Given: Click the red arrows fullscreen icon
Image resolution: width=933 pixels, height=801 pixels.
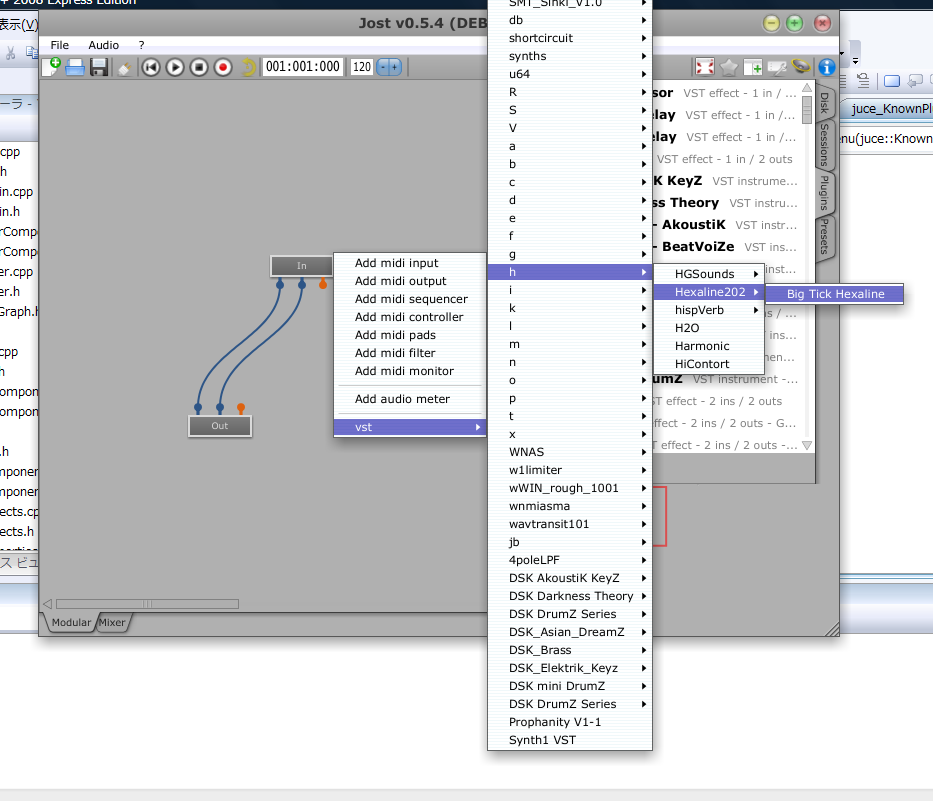Looking at the screenshot, I should tap(705, 67).
